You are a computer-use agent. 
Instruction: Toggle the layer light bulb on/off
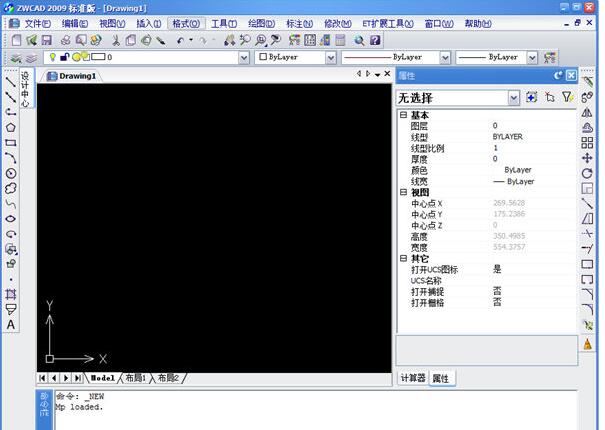point(52,58)
